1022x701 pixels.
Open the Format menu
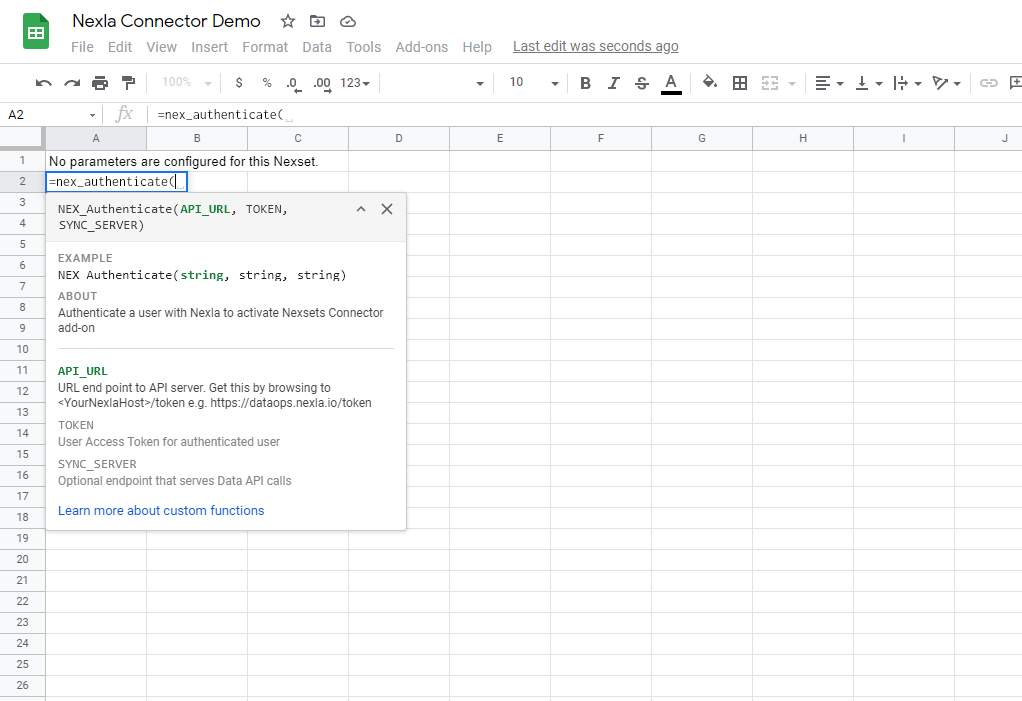[265, 47]
